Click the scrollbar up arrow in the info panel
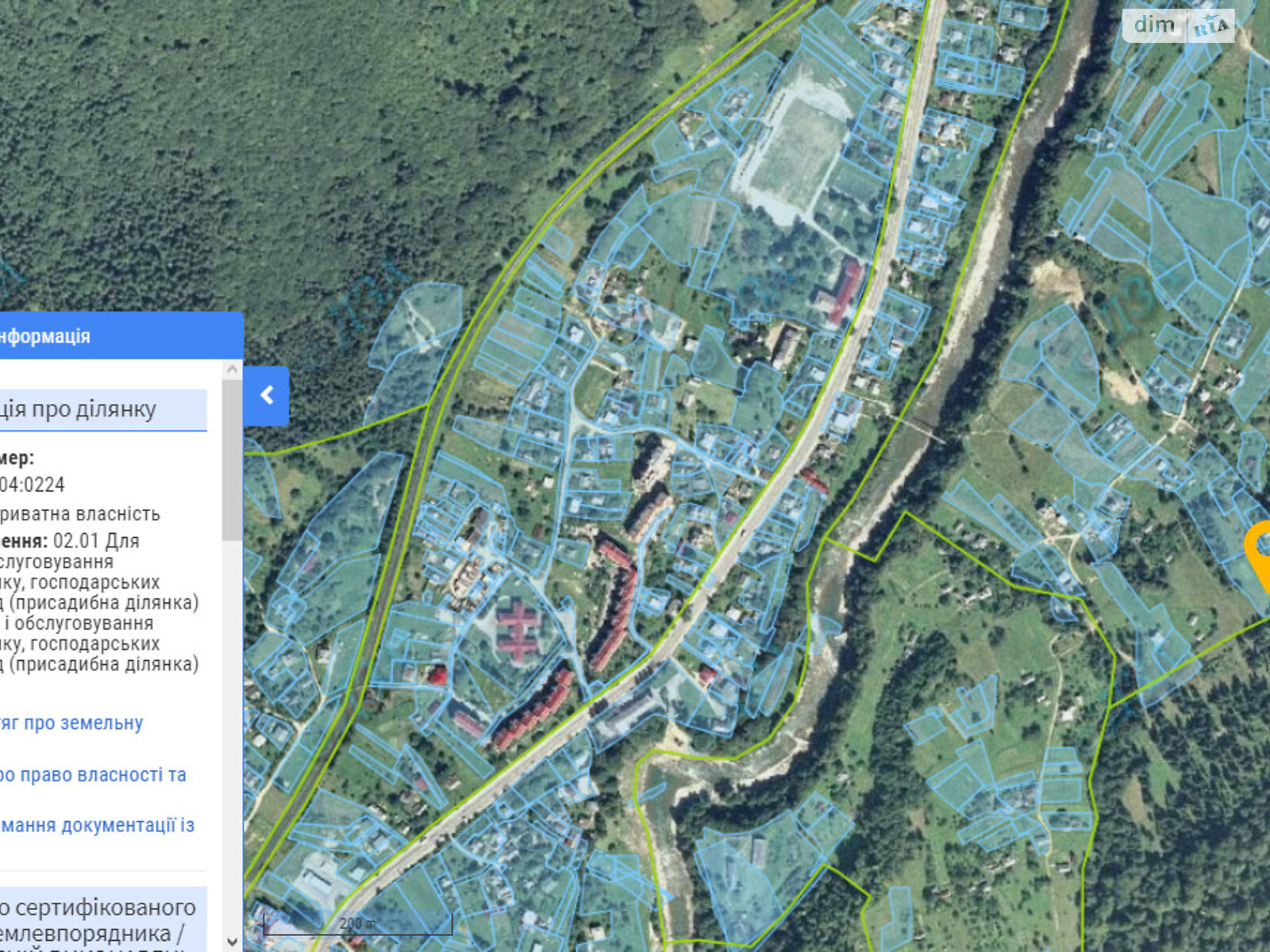 [232, 370]
